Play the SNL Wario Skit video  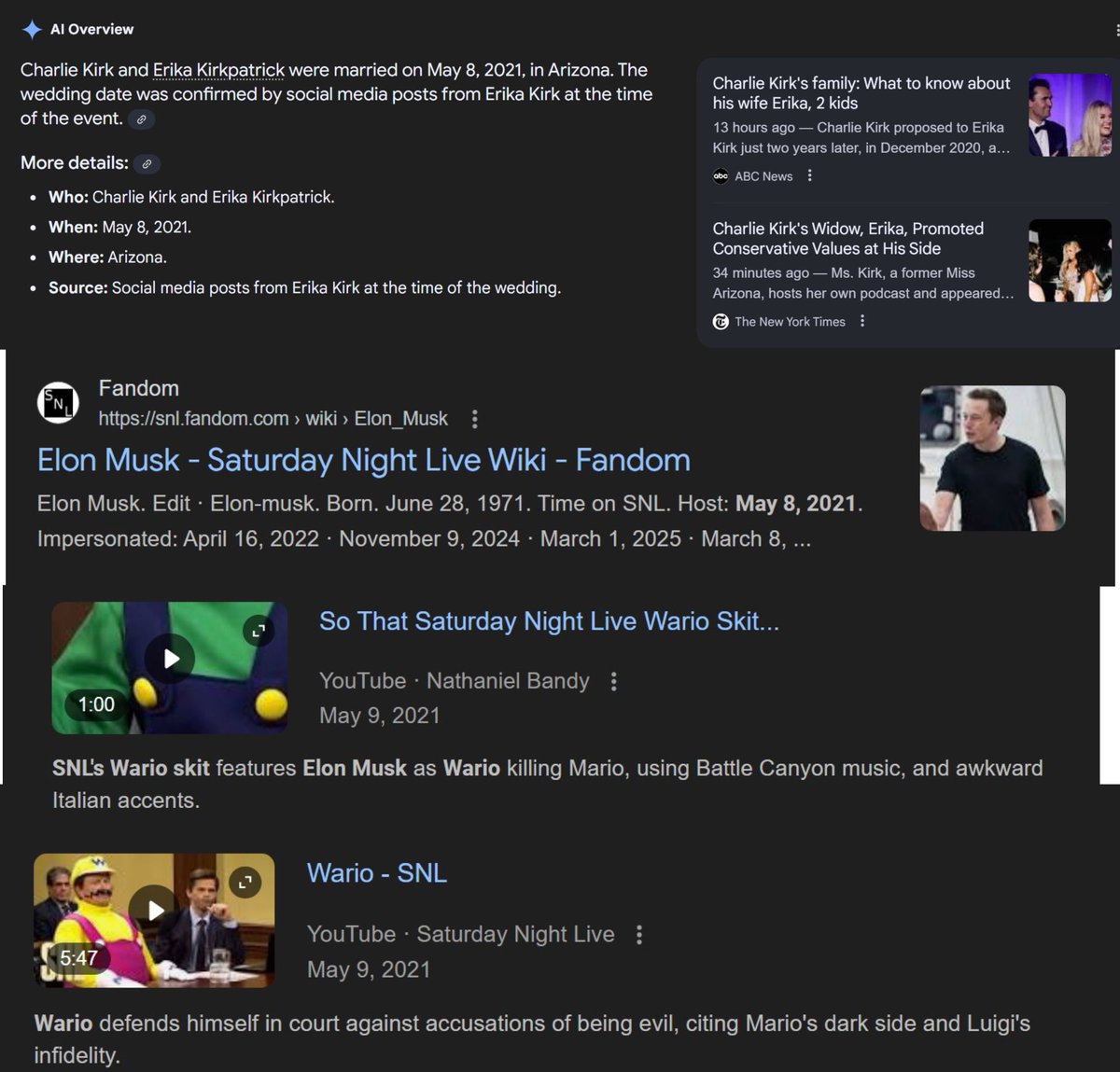tap(171, 659)
